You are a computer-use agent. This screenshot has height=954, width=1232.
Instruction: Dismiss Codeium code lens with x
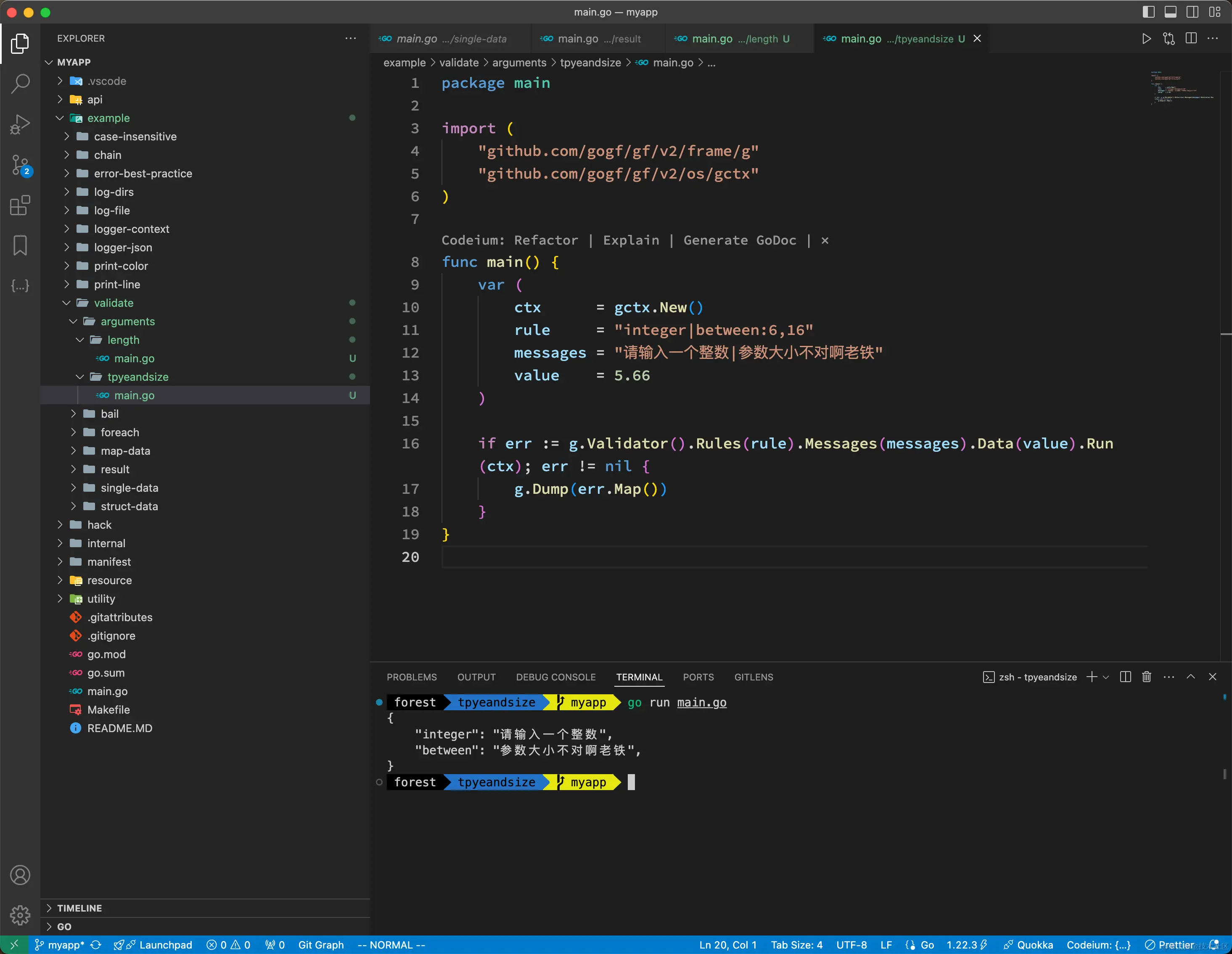pos(825,241)
